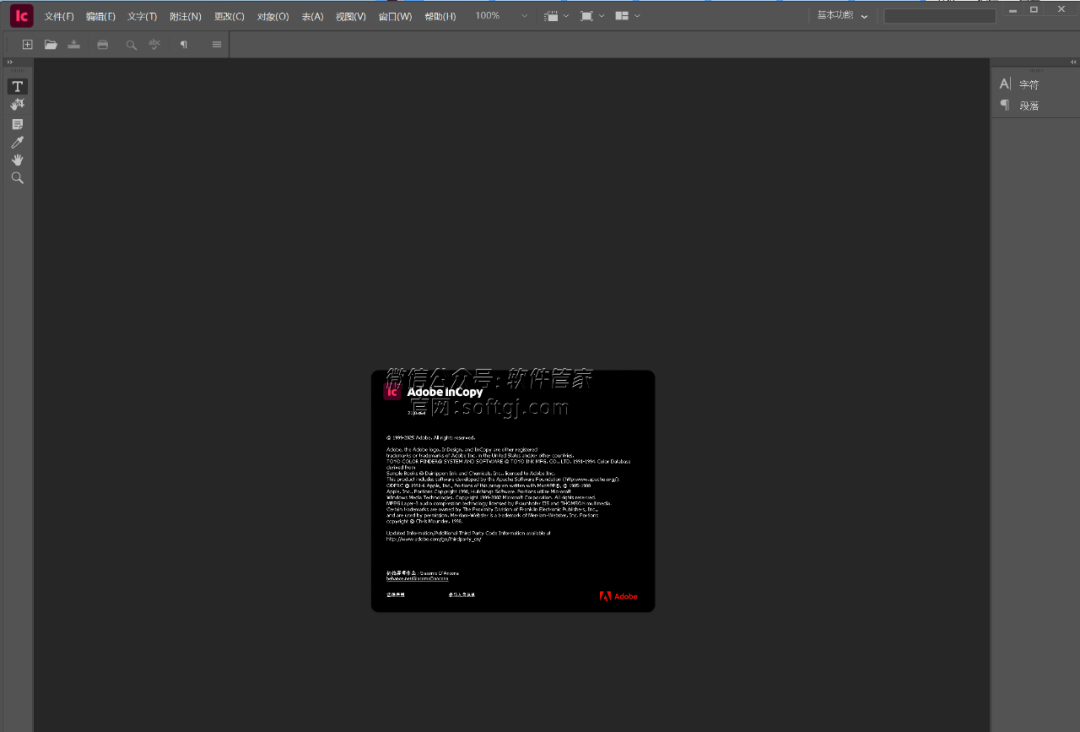
Task: Select the Note tool in toolbox
Action: 17,124
